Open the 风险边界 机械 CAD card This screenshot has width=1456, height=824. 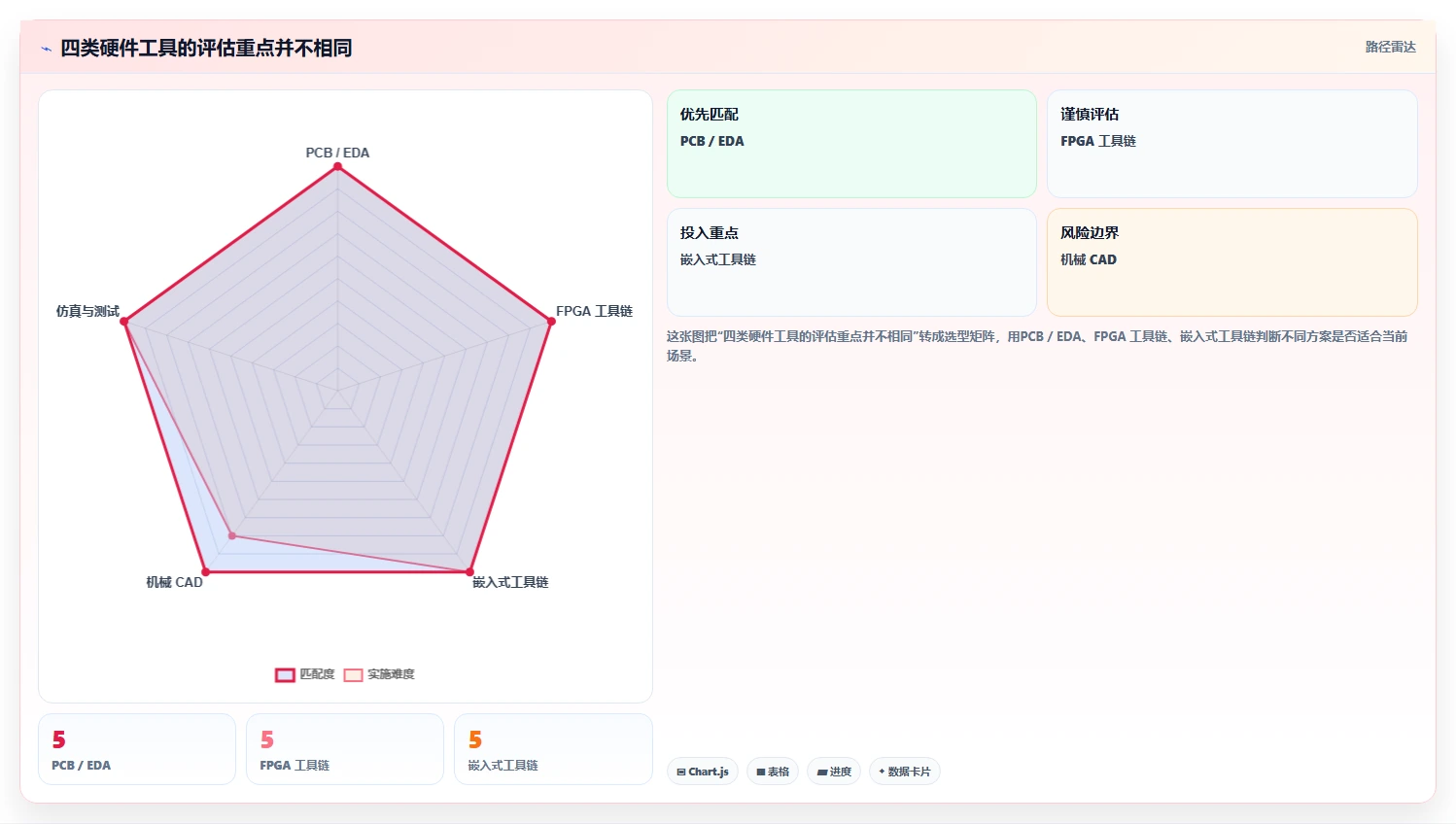tap(1232, 262)
